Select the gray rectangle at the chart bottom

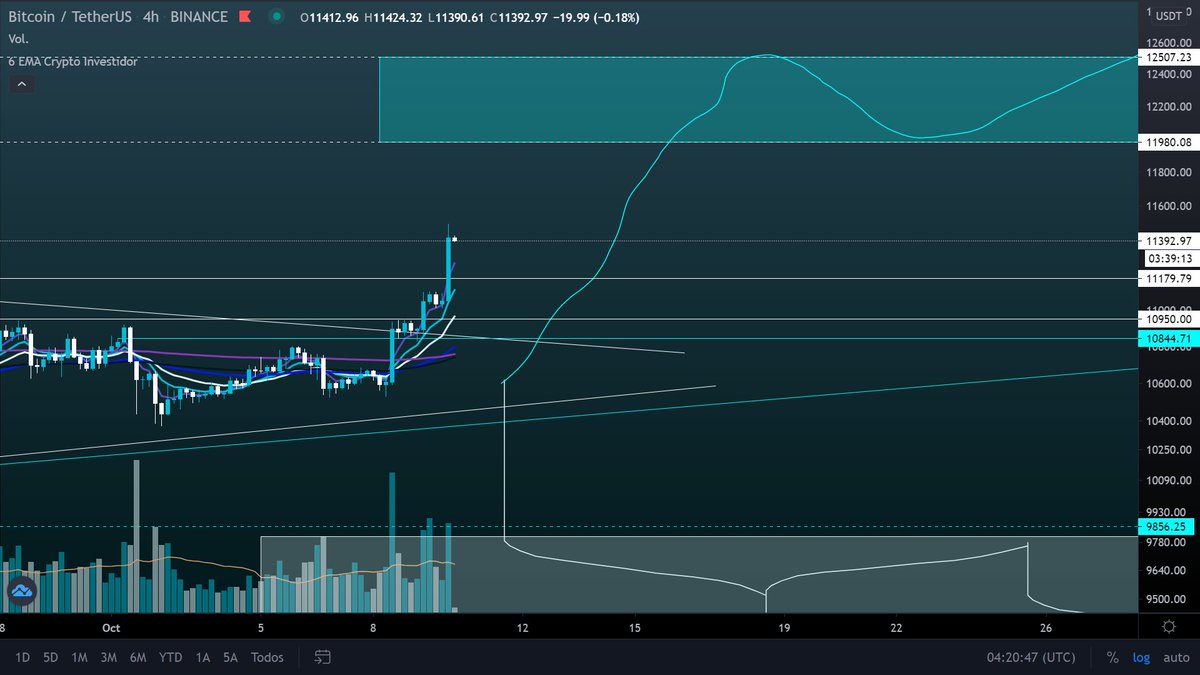coord(699,574)
